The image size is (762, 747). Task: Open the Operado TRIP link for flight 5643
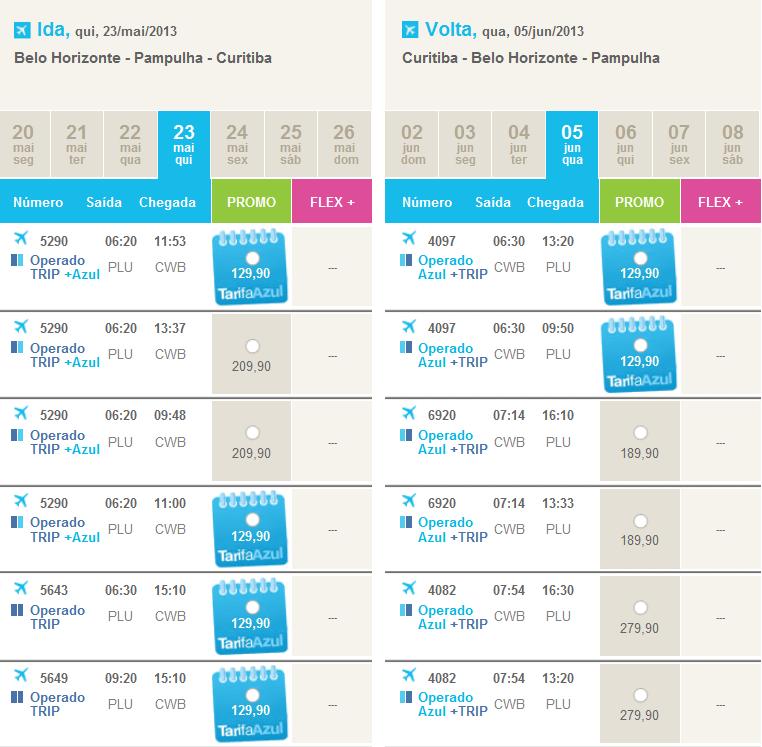[45, 616]
